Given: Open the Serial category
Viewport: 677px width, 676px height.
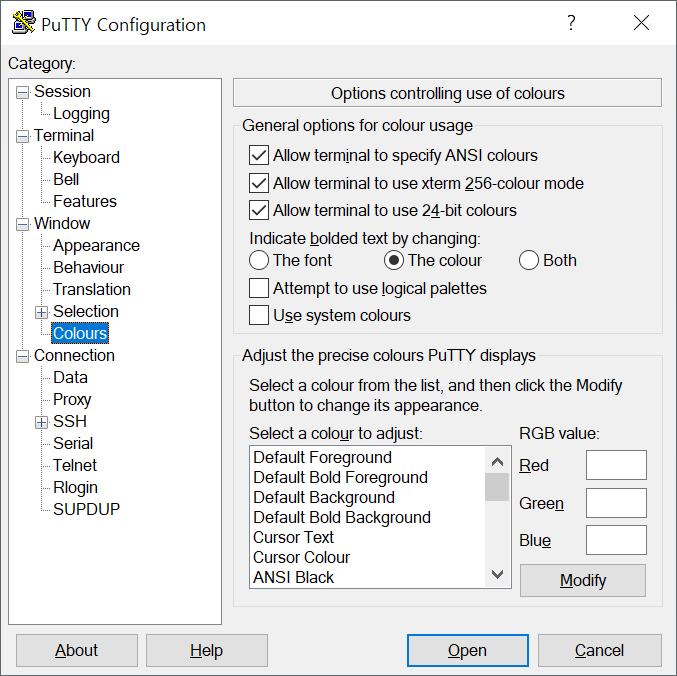Looking at the screenshot, I should (x=73, y=444).
